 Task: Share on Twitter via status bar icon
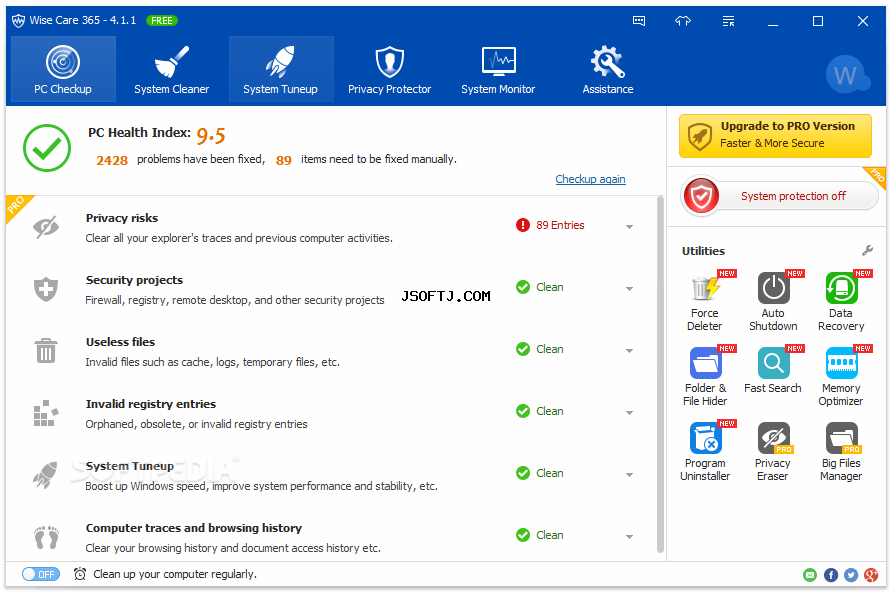point(850,575)
